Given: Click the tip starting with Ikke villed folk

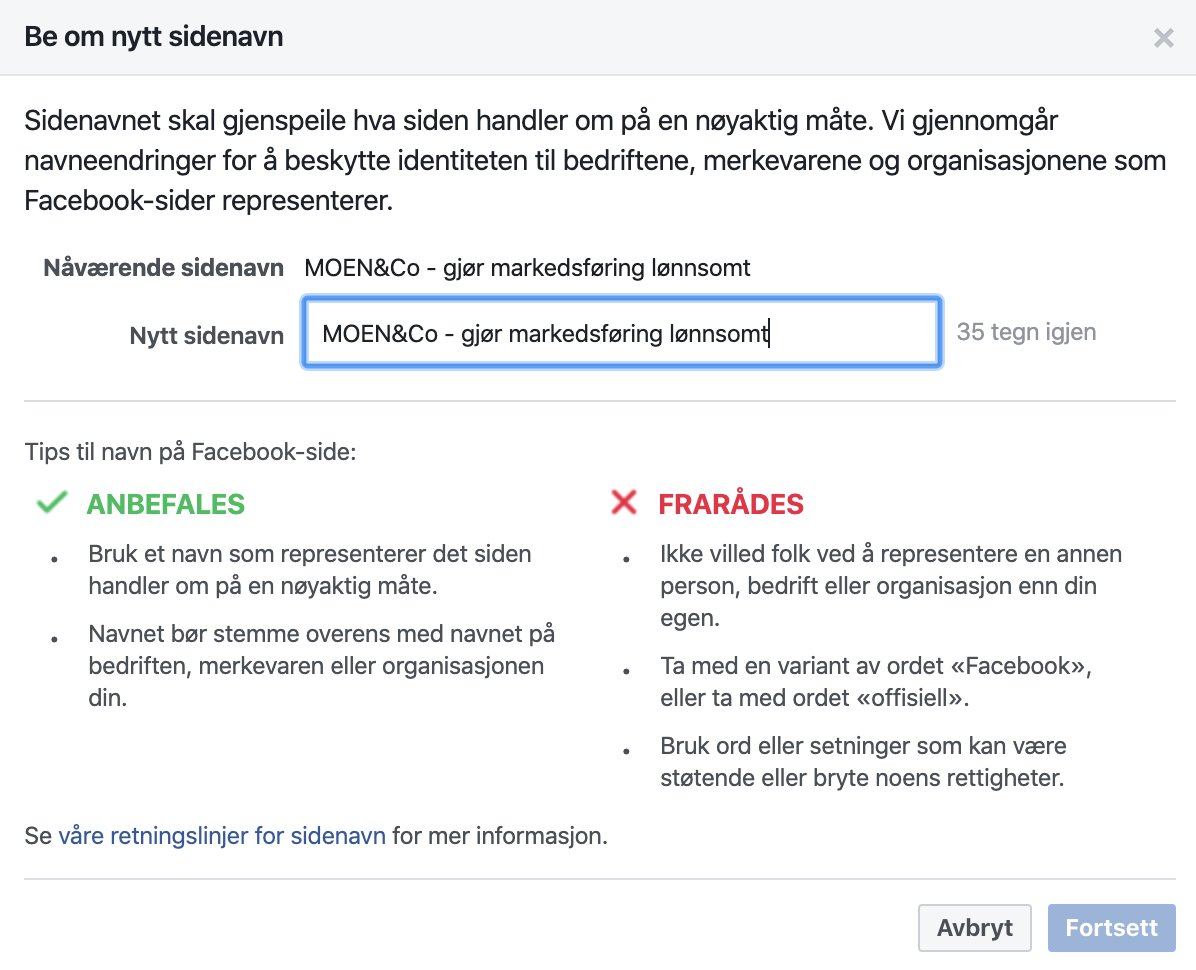Looking at the screenshot, I should [x=891, y=586].
